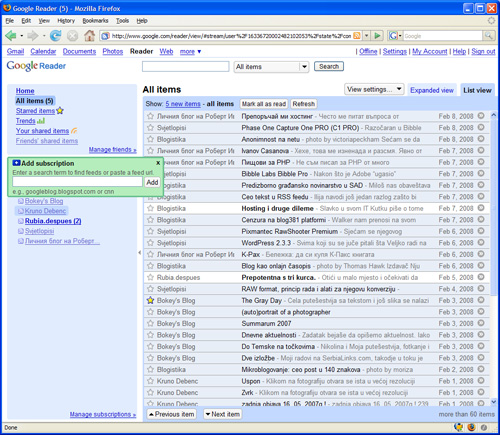Show only 5 new items link
The height and width of the screenshot is (435, 500).
tap(183, 104)
